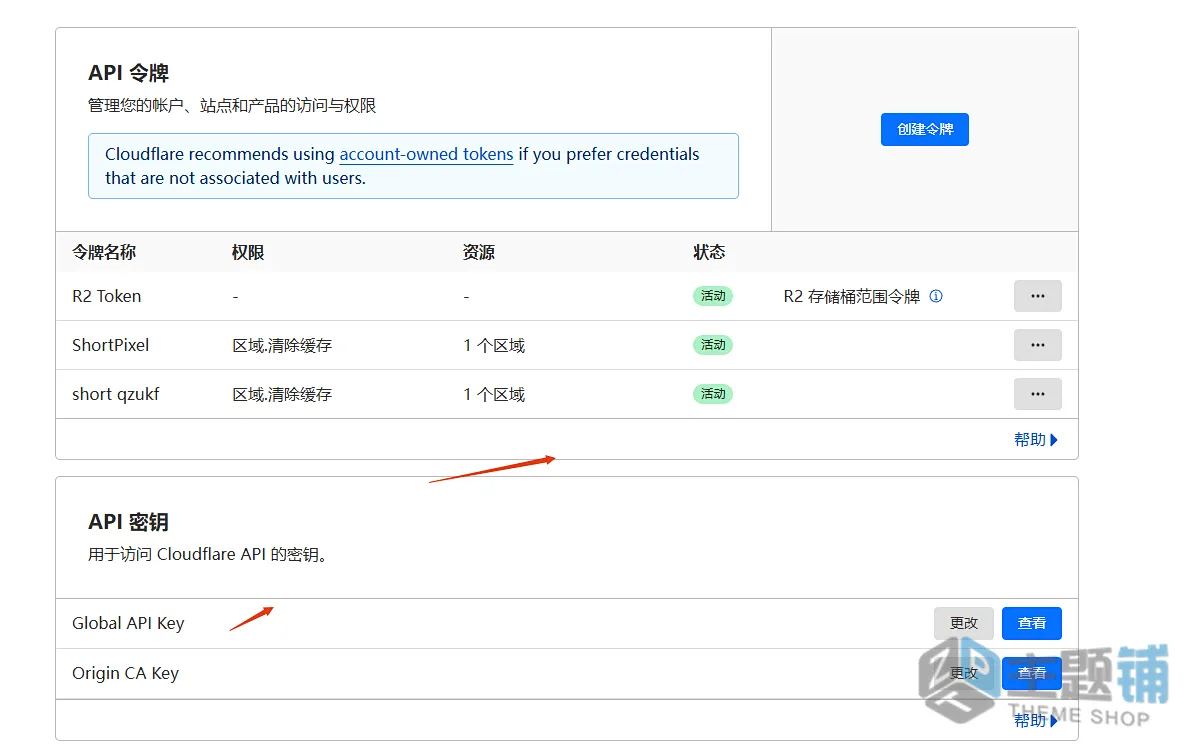The width and height of the screenshot is (1195, 754).
Task: Click the Global API Key label
Action: coord(128,624)
